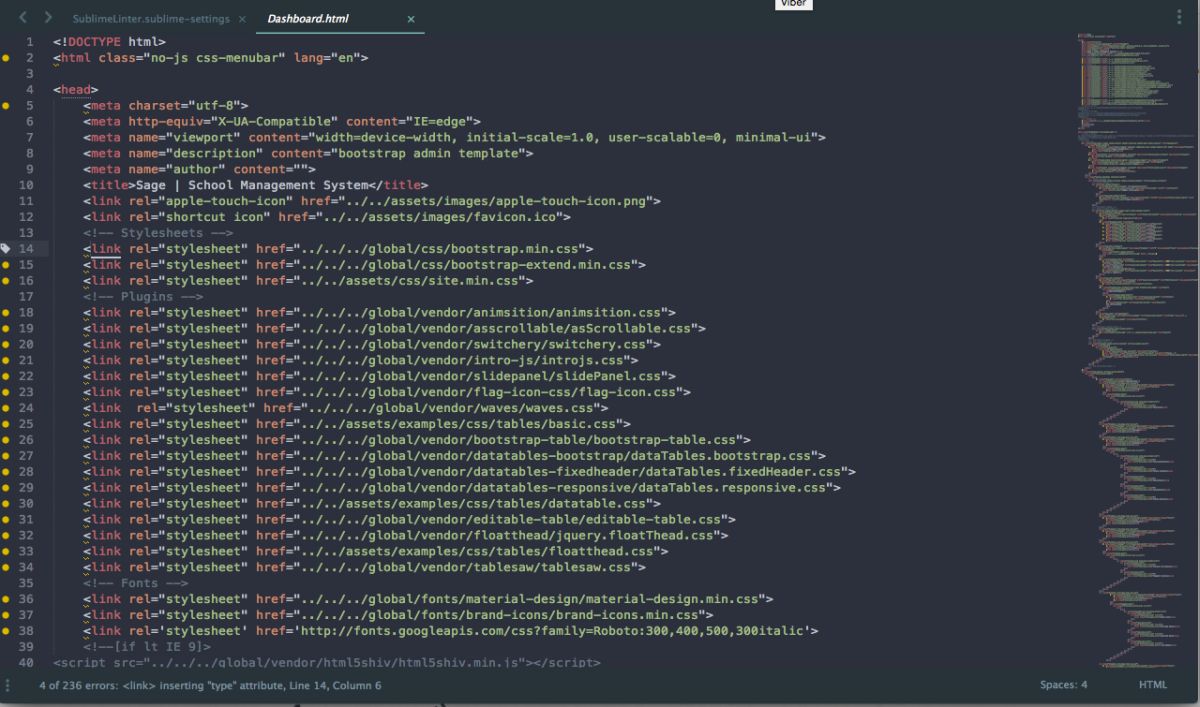Toggle the sidebar icon in status bar

[8, 685]
